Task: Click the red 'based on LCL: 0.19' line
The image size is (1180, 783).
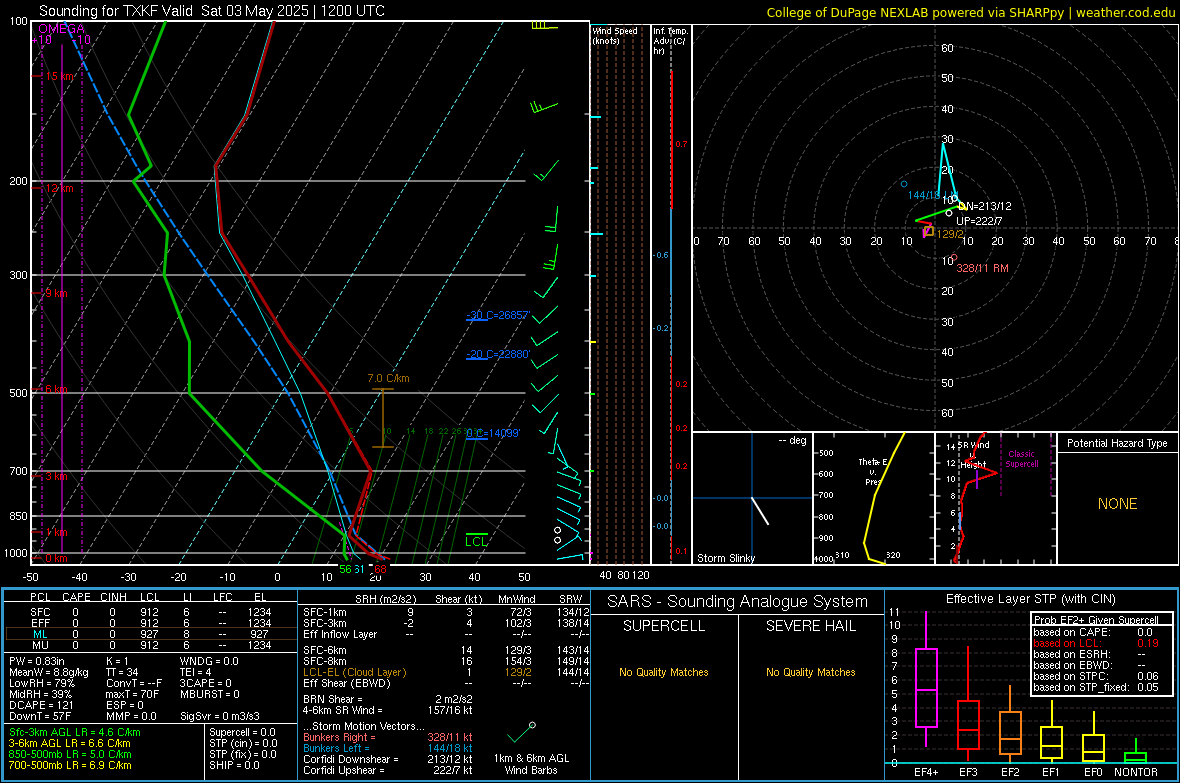Action: pyautogui.click(x=1096, y=643)
